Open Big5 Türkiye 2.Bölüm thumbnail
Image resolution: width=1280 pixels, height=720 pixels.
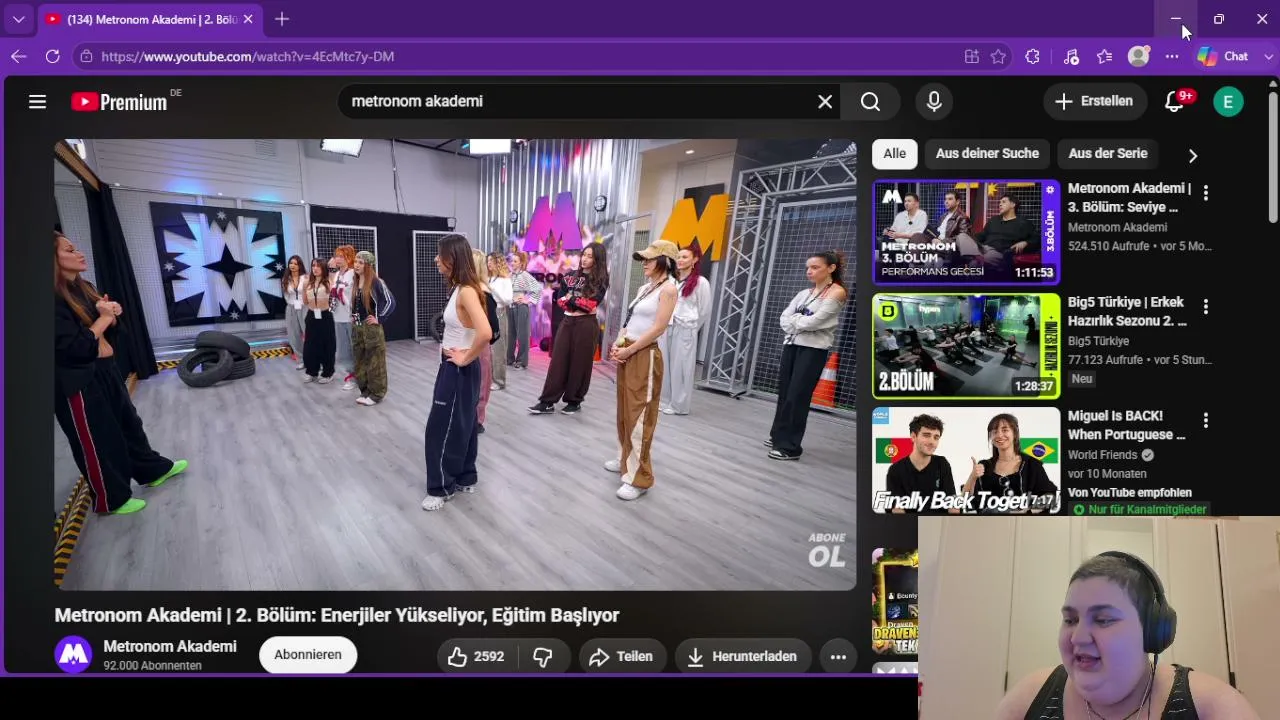tap(966, 346)
